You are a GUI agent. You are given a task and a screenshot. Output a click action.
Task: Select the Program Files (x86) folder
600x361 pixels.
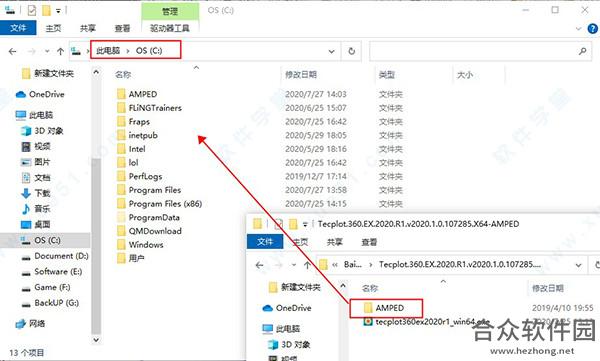coord(165,204)
